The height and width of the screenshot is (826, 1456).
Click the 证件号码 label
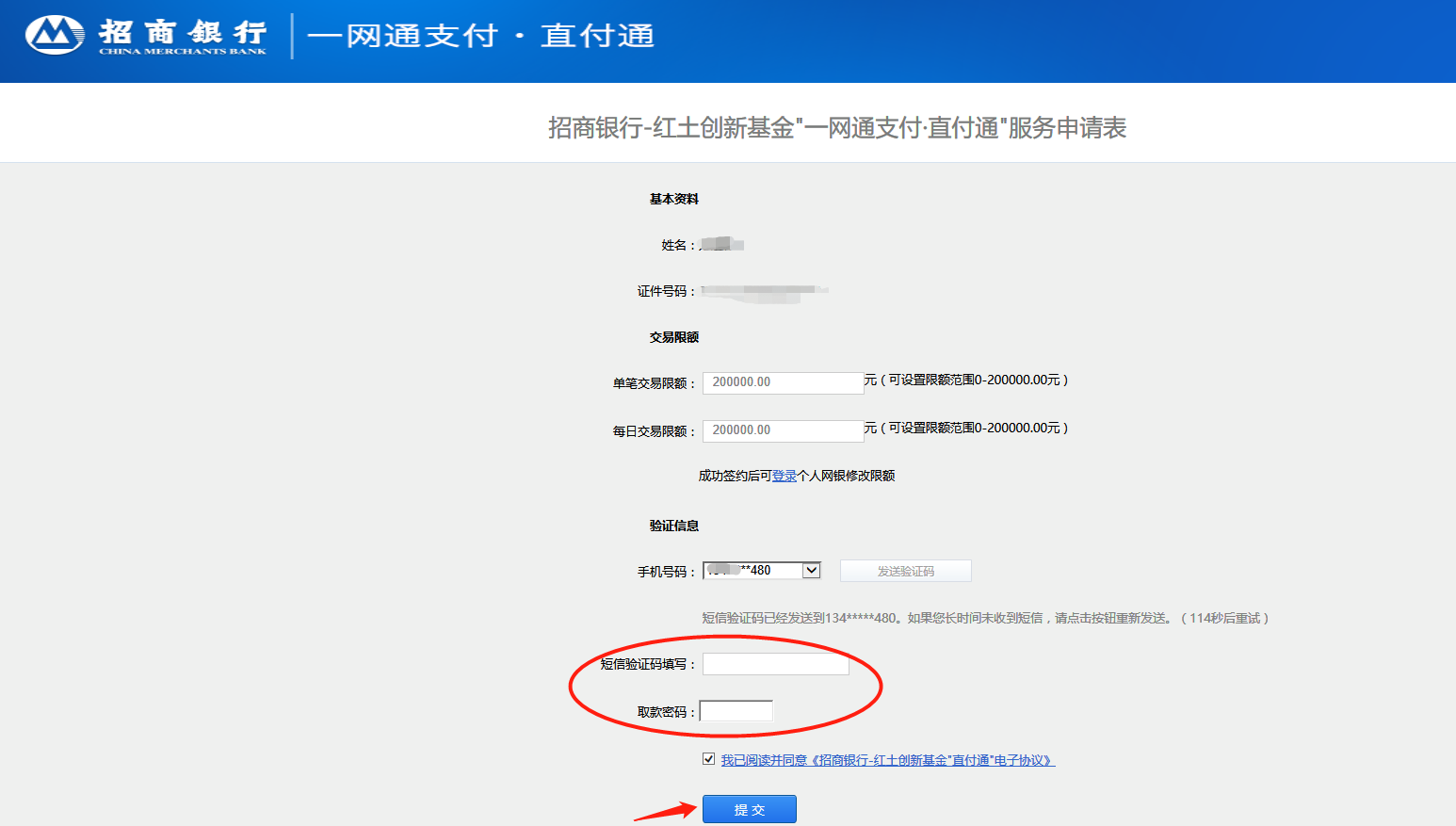pos(666,291)
